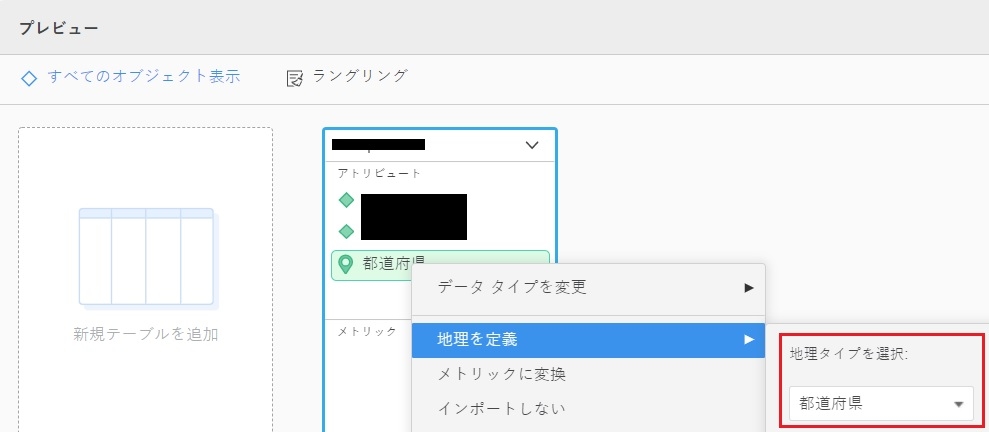Click the submenu arrow on データ タイプを変更
This screenshot has width=989, height=432.
pyautogui.click(x=748, y=288)
